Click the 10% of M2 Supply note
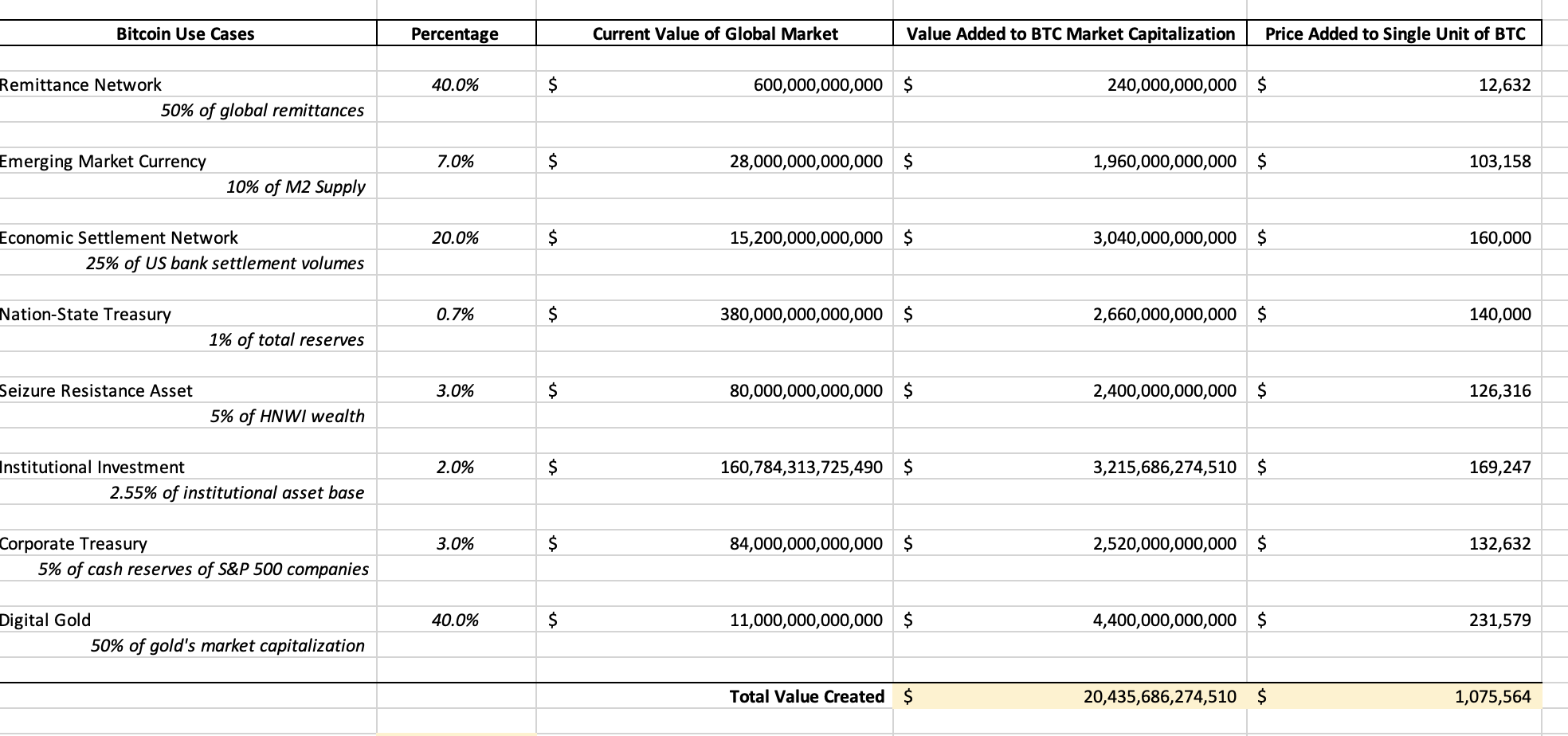 tap(296, 186)
